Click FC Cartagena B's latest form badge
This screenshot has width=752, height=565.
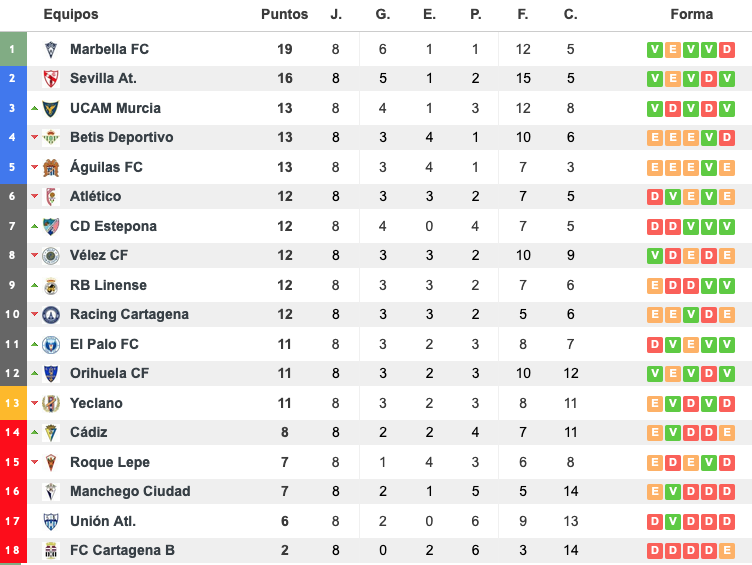(728, 550)
